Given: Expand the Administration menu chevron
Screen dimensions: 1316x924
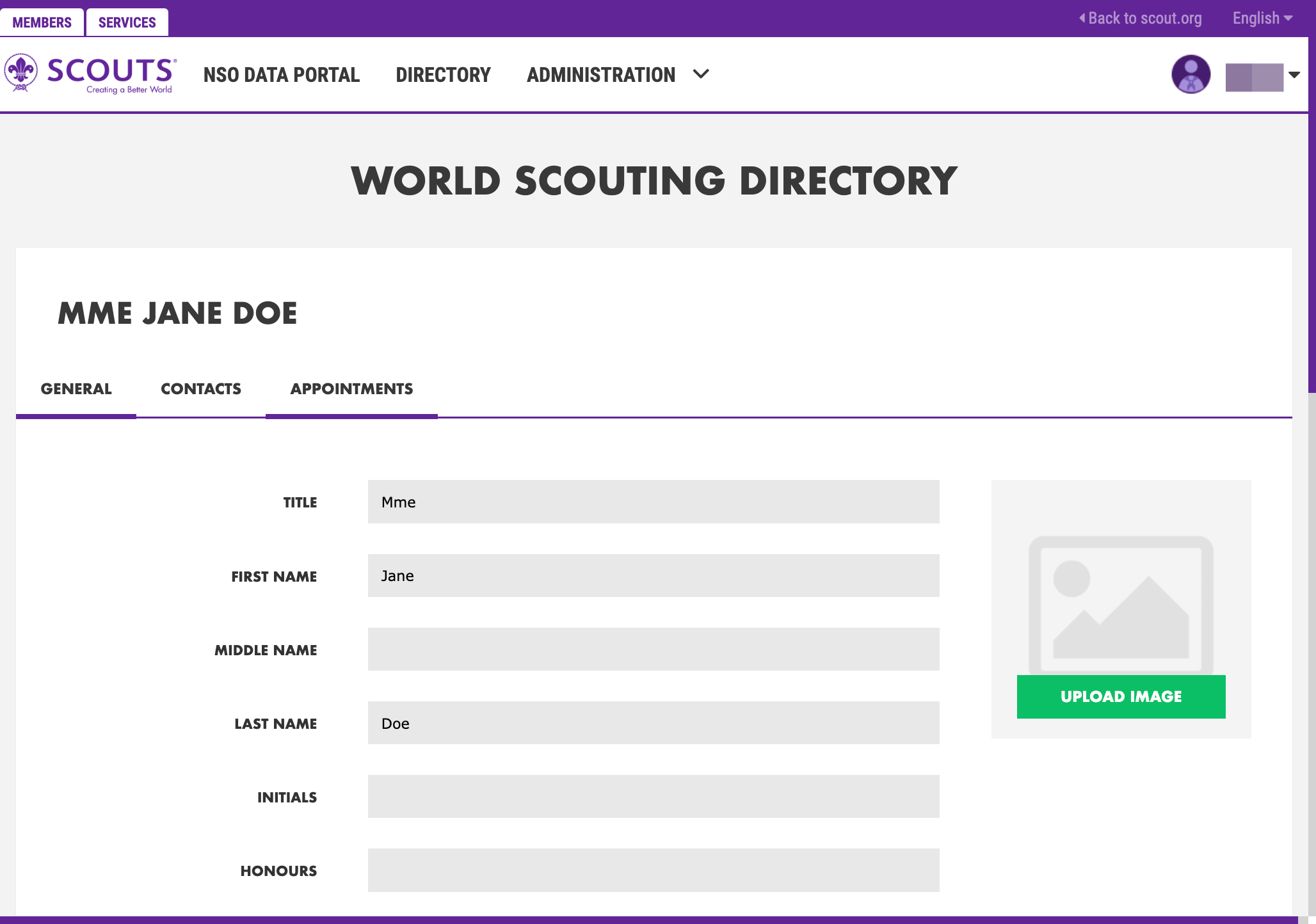Looking at the screenshot, I should click(701, 74).
